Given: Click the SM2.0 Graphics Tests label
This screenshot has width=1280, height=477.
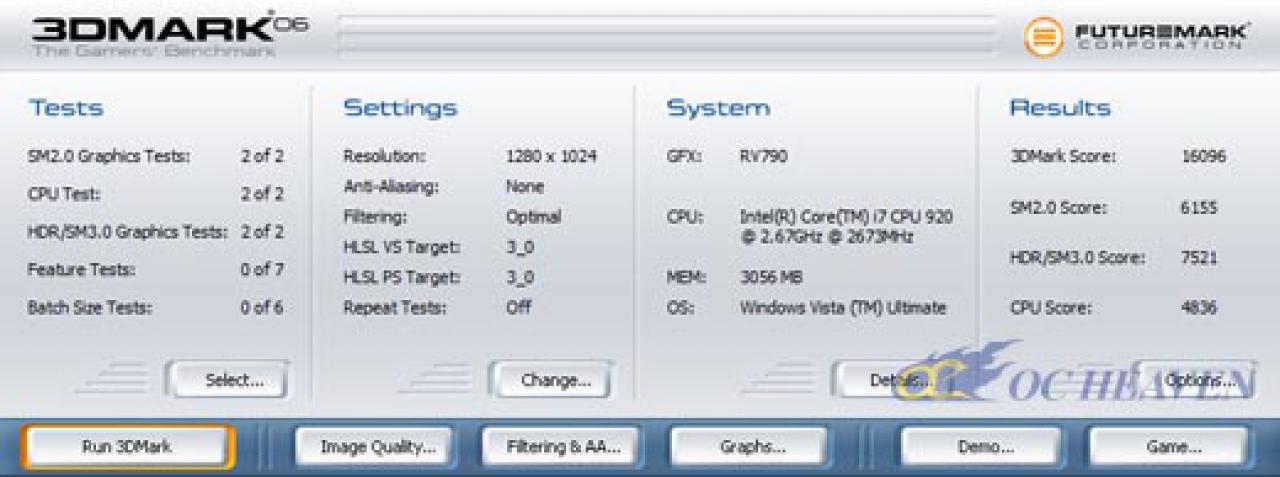Looking at the screenshot, I should pos(109,157).
